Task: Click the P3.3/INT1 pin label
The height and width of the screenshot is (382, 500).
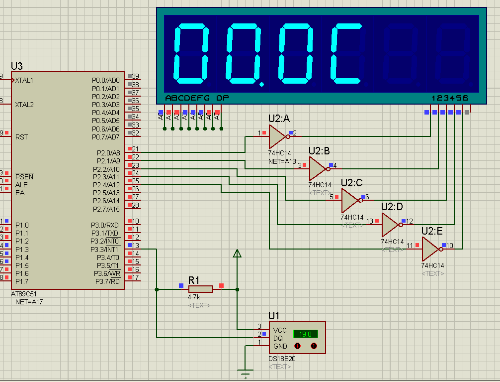Action: tap(105, 249)
